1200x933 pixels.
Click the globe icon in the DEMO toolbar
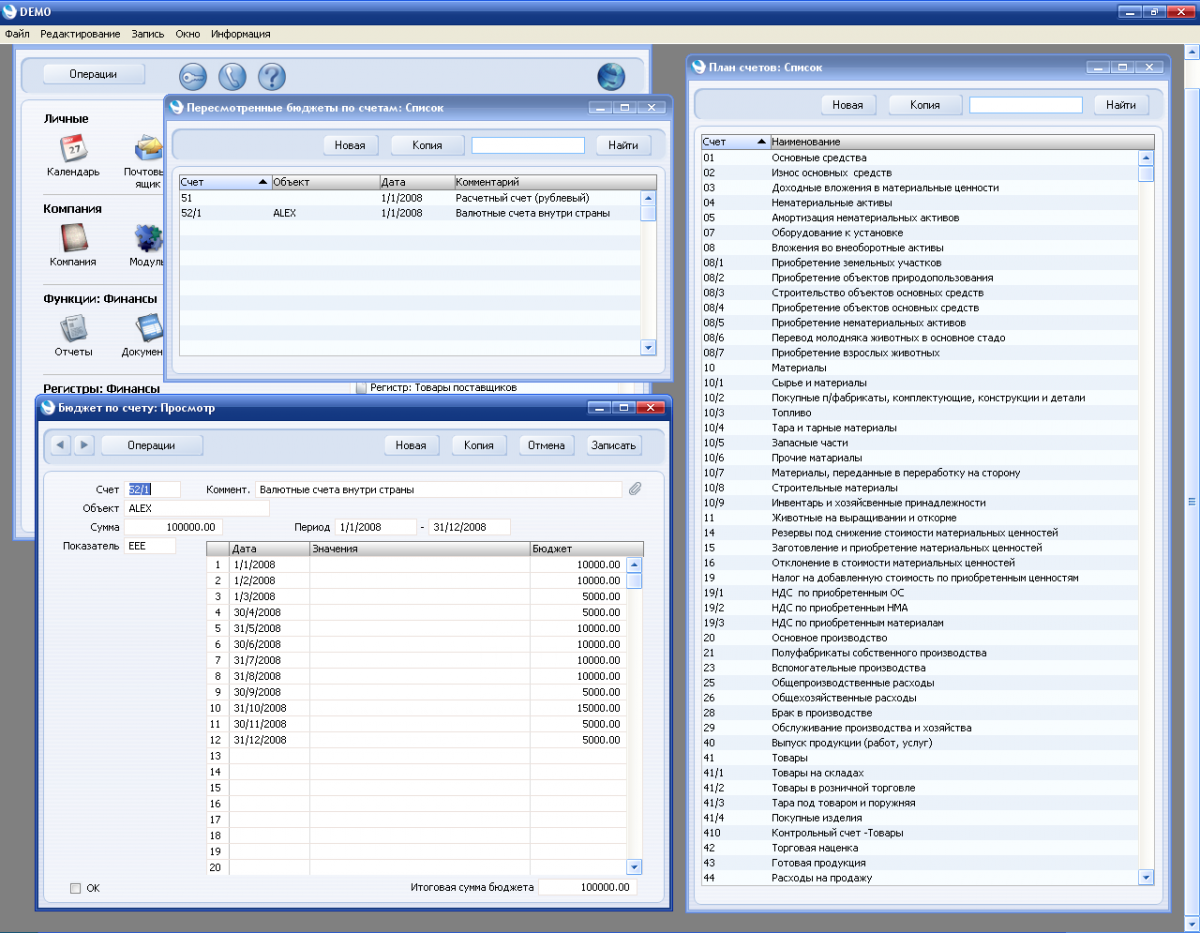click(x=611, y=76)
